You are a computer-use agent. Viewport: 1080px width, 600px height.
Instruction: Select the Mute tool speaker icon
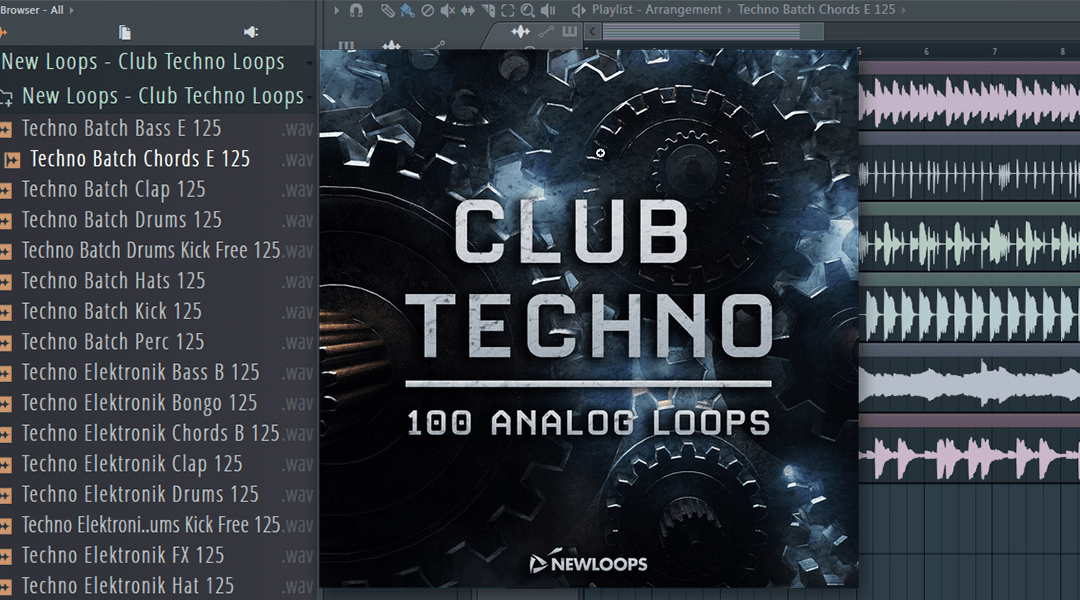[447, 10]
